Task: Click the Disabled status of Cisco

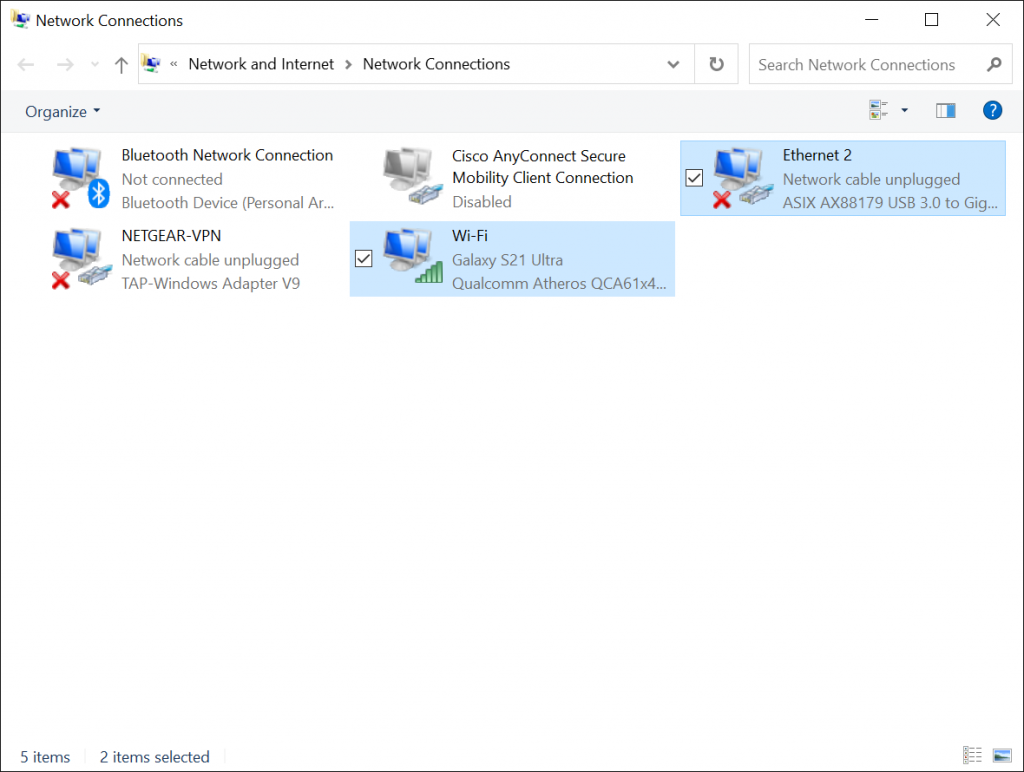Action: 481,202
